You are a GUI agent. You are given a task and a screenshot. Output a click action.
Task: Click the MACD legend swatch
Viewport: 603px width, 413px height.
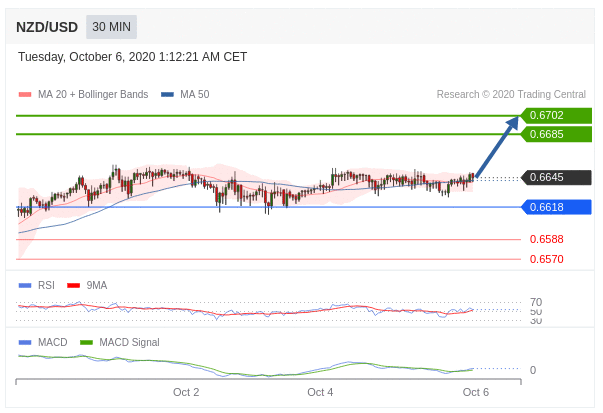pyautogui.click(x=25, y=342)
